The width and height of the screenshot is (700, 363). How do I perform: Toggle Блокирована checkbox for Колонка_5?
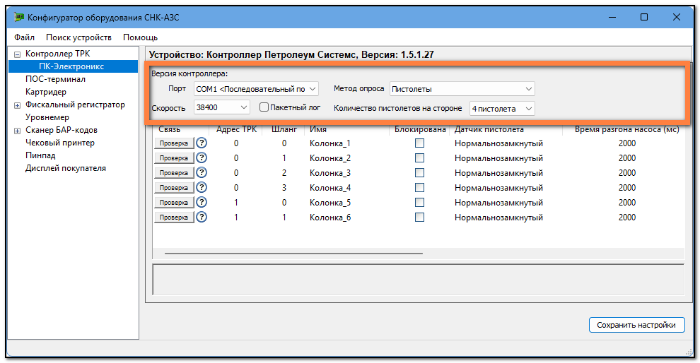tap(419, 202)
